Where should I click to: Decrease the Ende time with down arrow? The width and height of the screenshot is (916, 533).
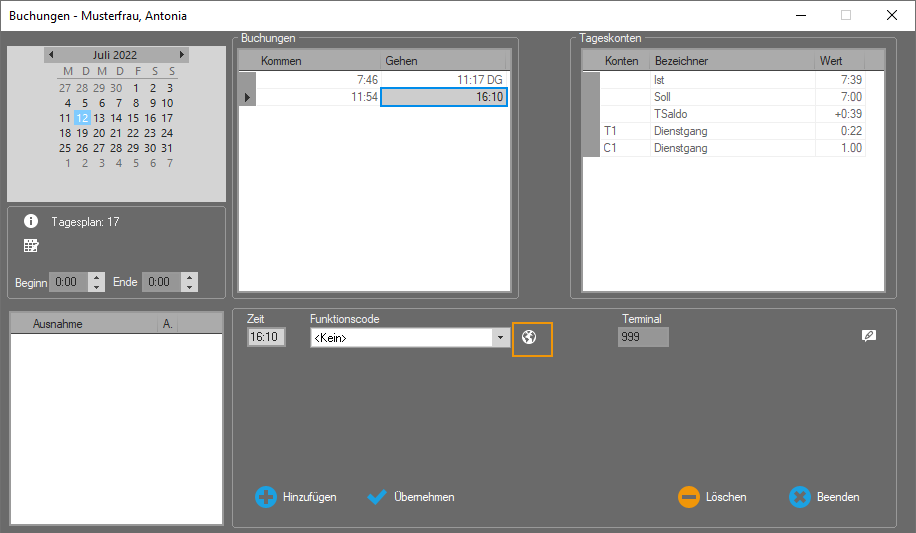pos(189,287)
